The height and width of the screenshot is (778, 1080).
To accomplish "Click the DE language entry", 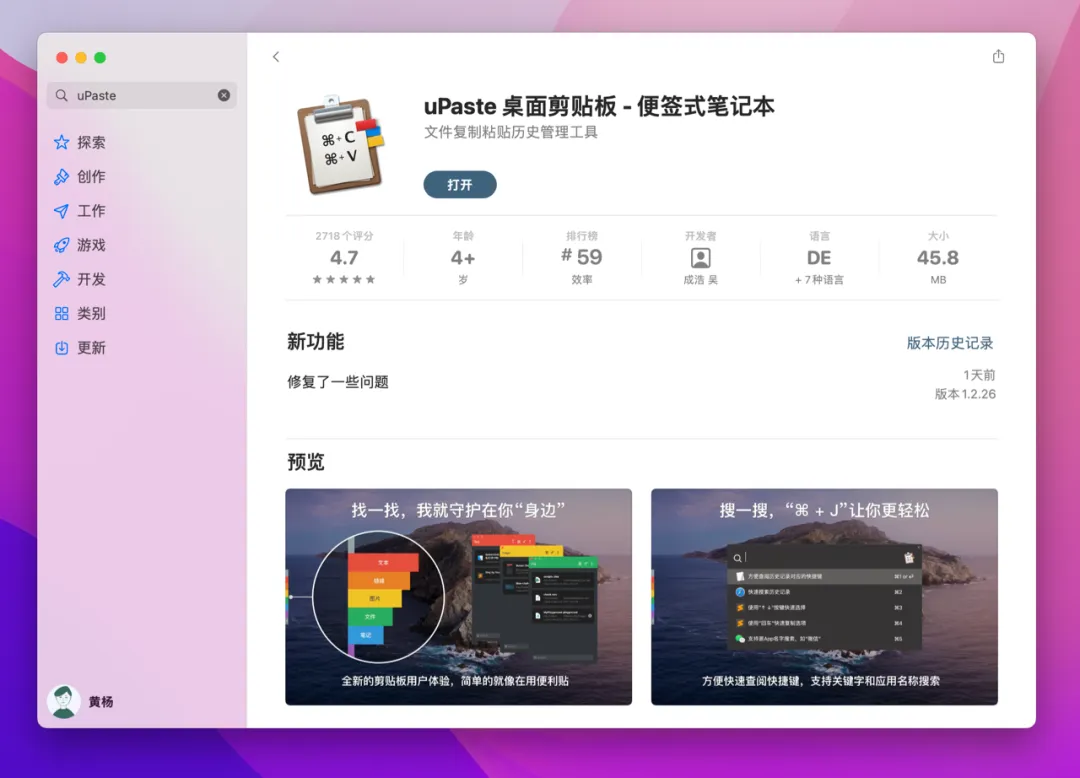I will tap(819, 258).
